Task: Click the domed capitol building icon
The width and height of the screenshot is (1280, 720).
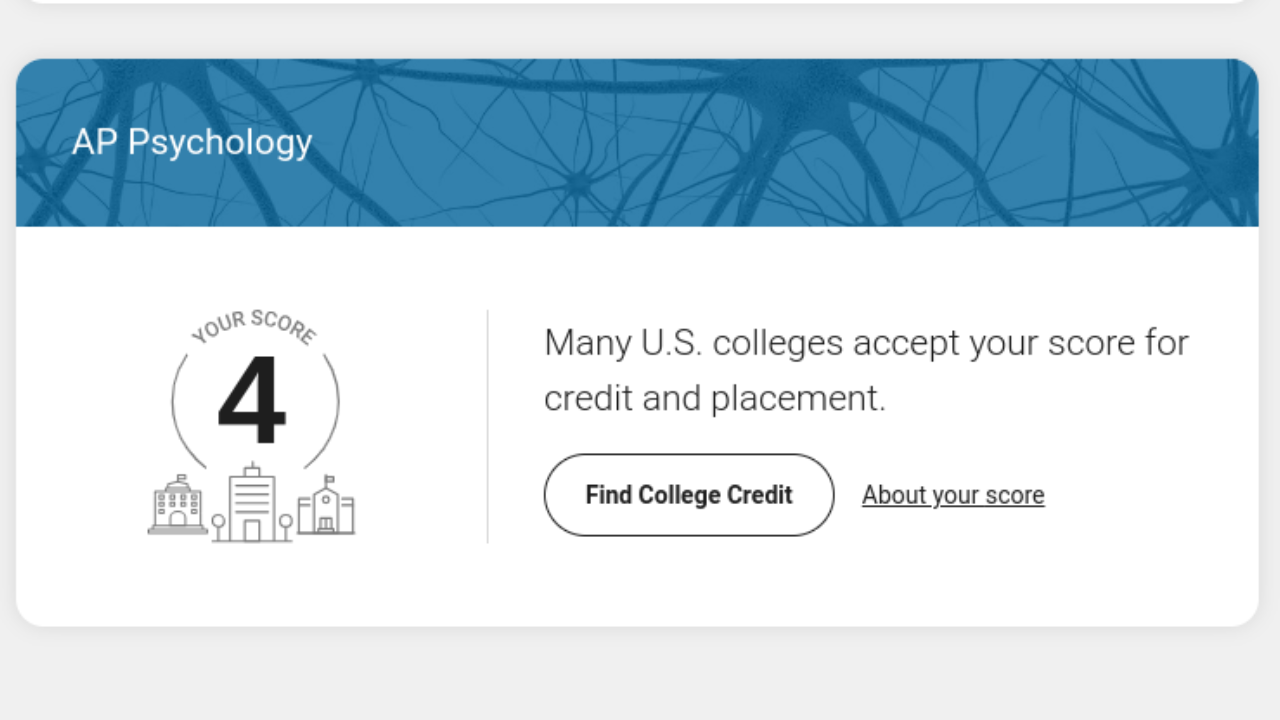Action: click(178, 505)
